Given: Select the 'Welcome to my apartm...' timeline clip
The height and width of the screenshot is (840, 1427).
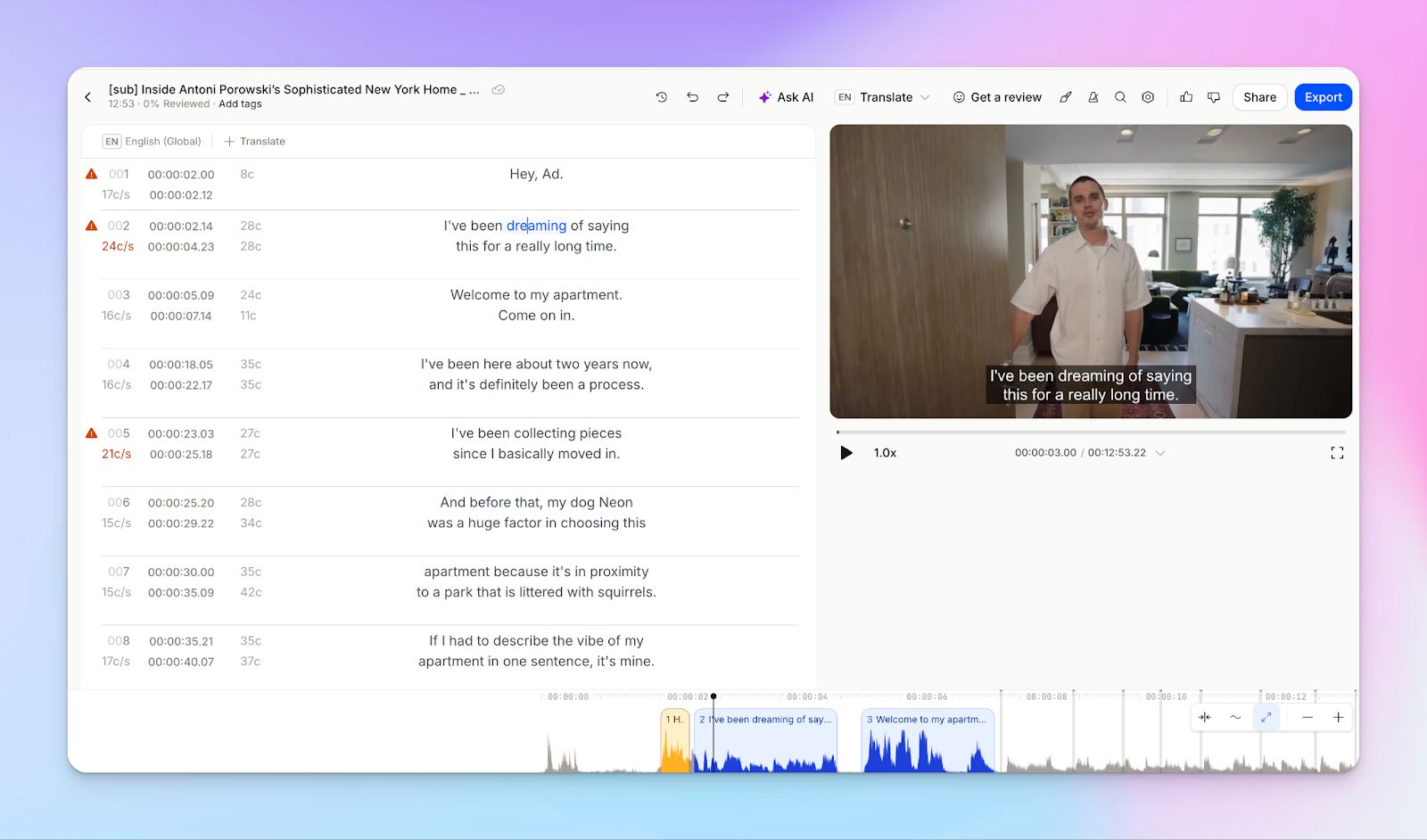Looking at the screenshot, I should pyautogui.click(x=928, y=740).
